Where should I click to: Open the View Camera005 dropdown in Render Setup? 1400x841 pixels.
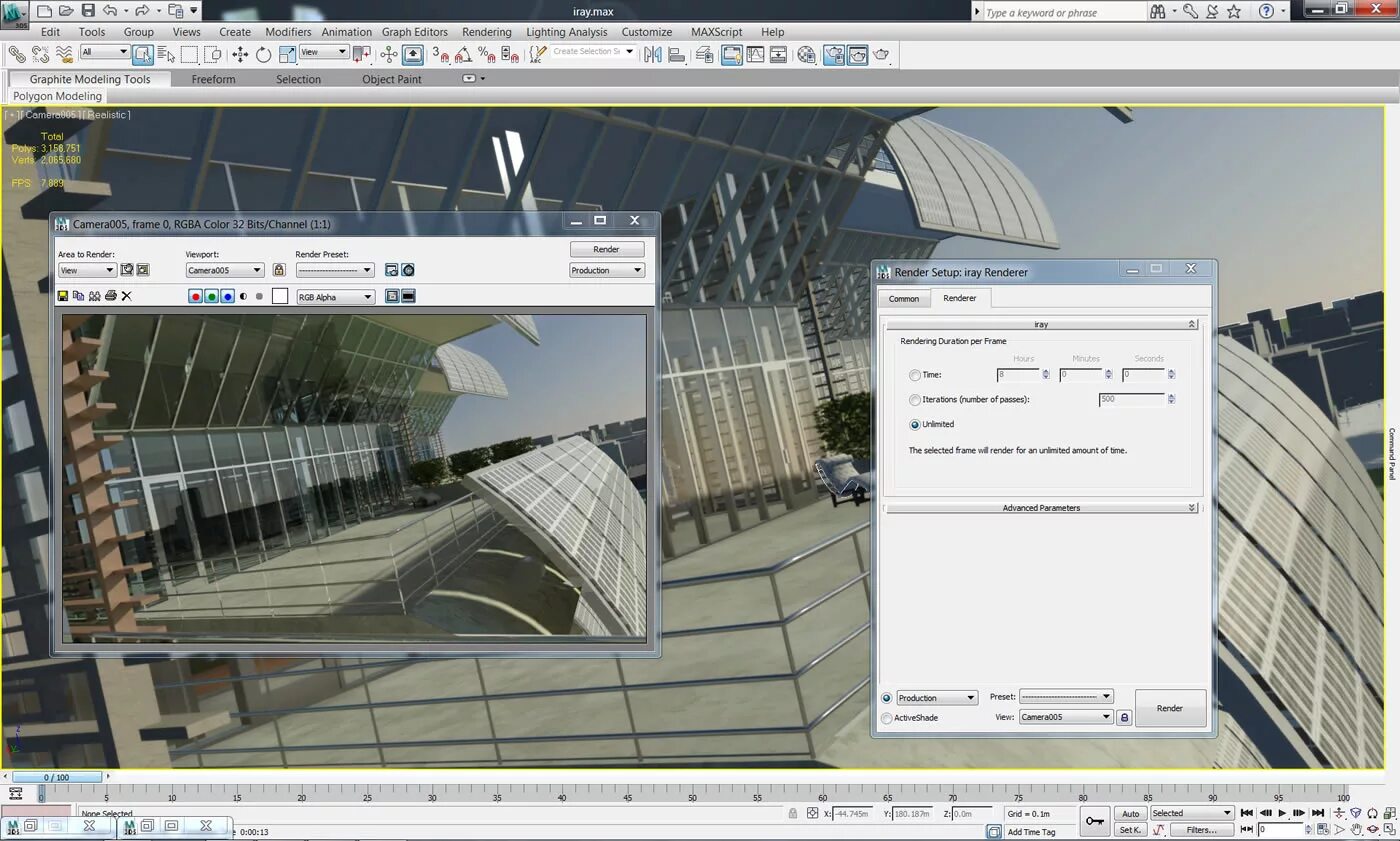(1066, 717)
